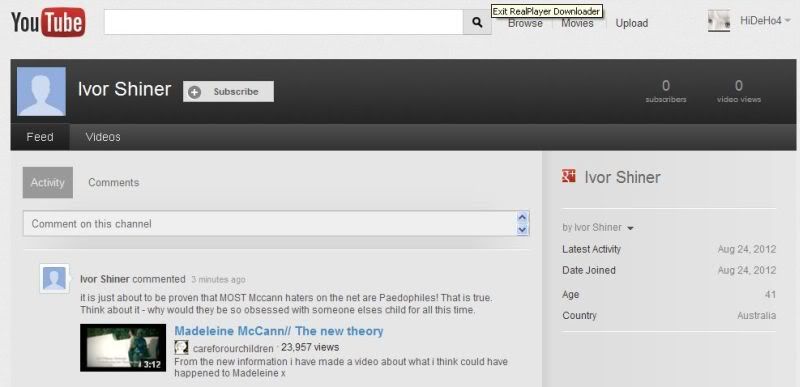
Task: Click the 'Comment on this channel' box
Action: pos(276,224)
